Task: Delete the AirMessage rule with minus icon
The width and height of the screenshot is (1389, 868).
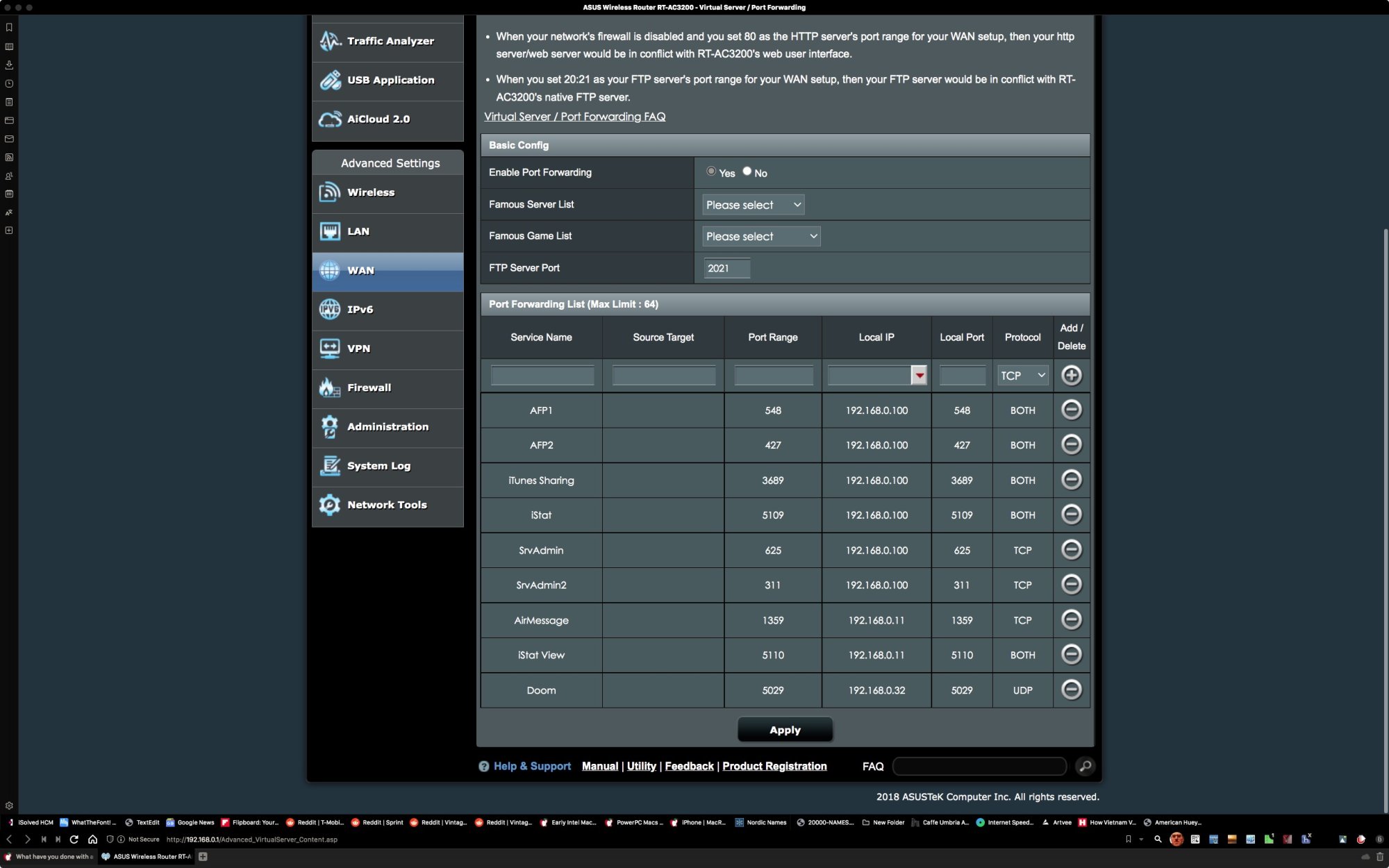Action: (x=1071, y=619)
